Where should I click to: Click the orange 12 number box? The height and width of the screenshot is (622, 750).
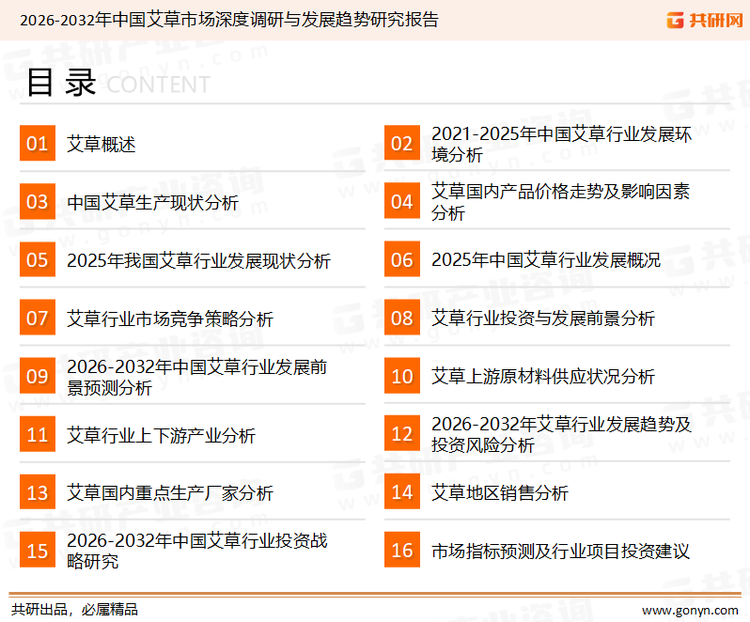(x=402, y=434)
